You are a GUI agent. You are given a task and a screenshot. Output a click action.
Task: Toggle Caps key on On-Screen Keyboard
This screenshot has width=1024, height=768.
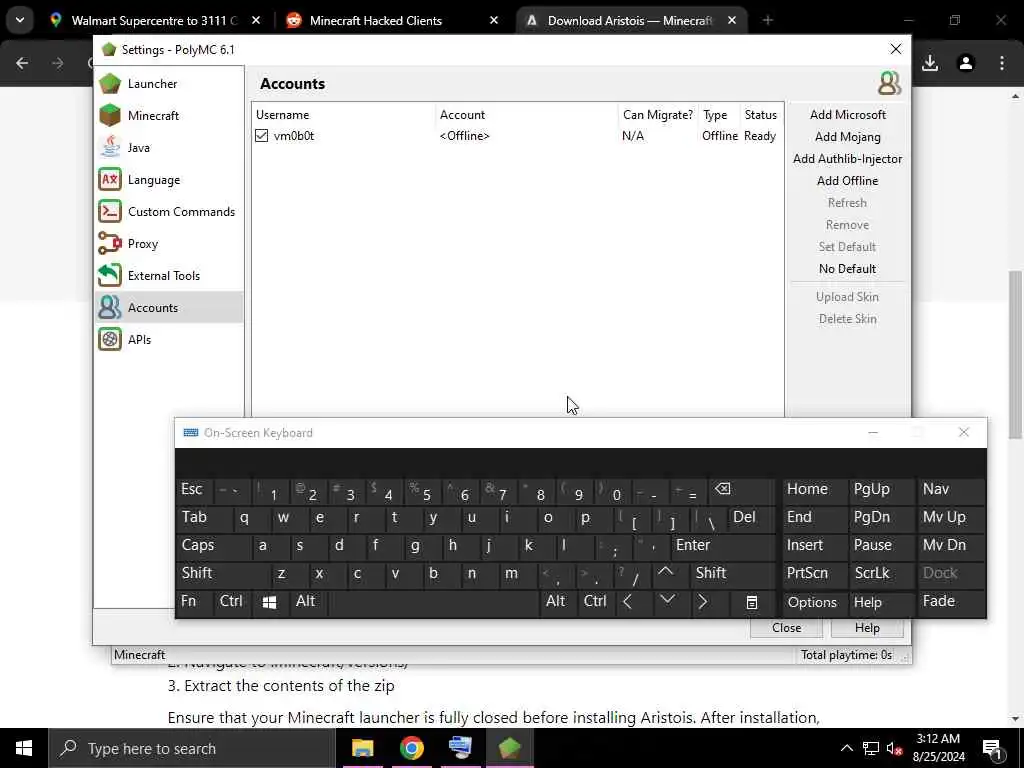[x=213, y=546]
